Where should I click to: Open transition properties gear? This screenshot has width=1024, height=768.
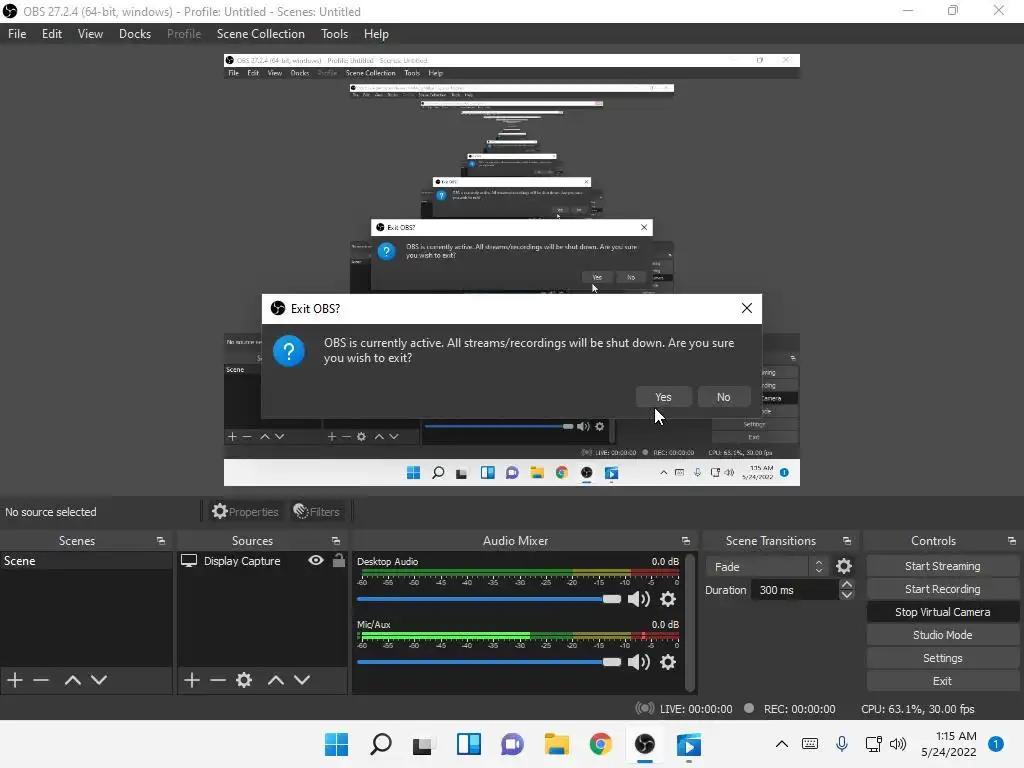[x=844, y=566]
